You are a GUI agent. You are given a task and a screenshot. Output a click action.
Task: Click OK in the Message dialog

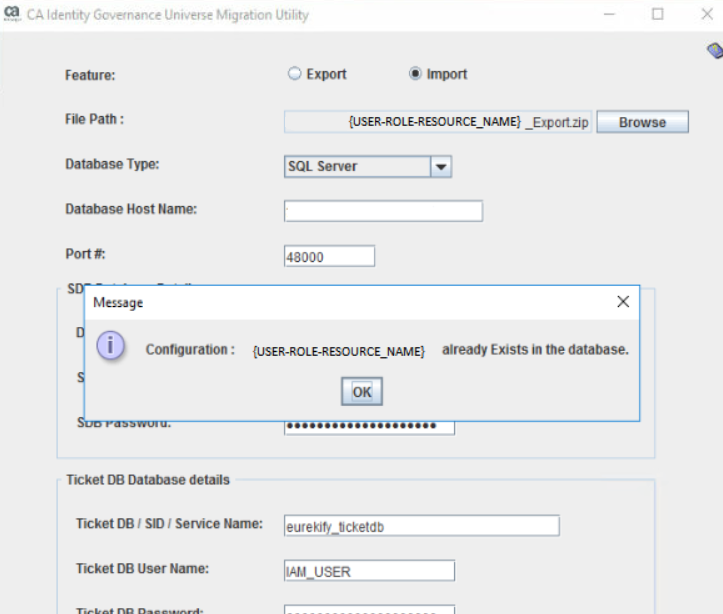coord(362,392)
